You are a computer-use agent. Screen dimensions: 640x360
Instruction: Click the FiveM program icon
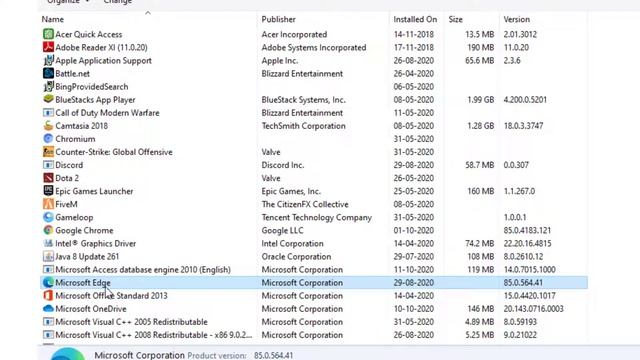pyautogui.click(x=48, y=204)
